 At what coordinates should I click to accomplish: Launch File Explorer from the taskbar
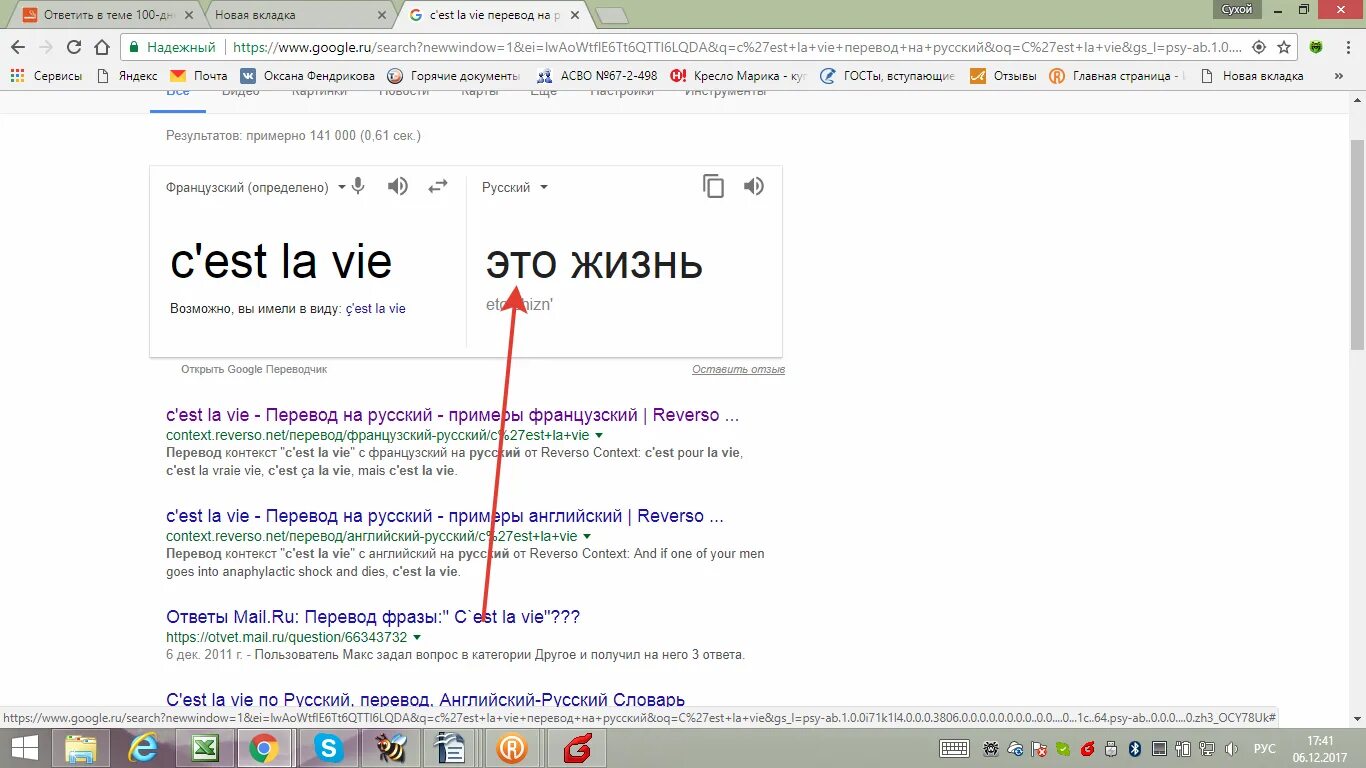coord(82,748)
